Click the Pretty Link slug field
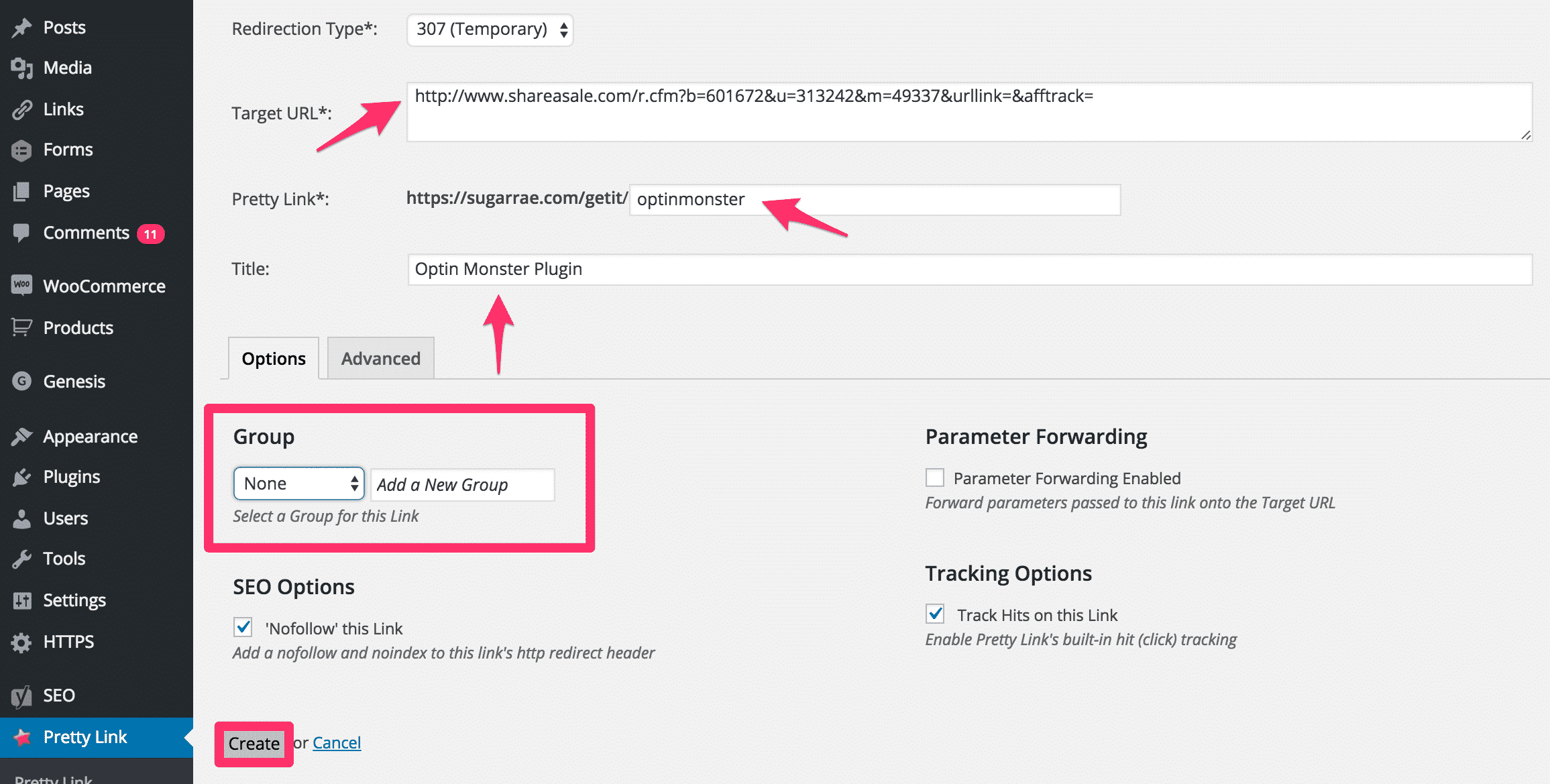Viewport: 1550px width, 784px height. pos(875,200)
